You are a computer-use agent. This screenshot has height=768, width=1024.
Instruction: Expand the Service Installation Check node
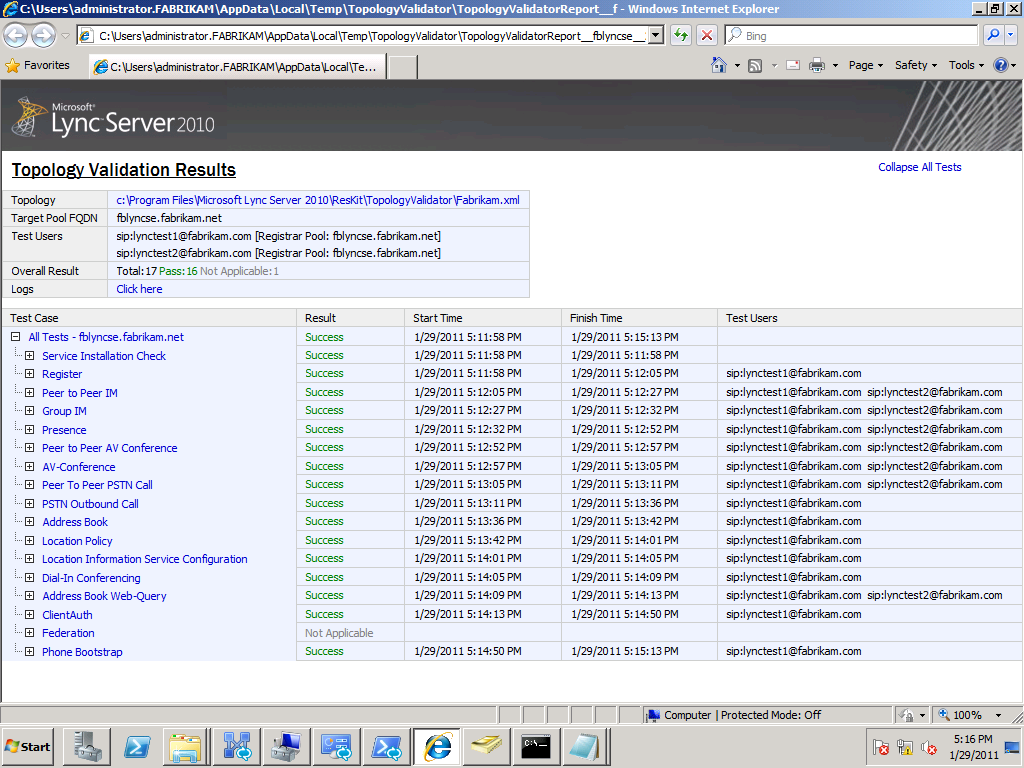(x=29, y=356)
